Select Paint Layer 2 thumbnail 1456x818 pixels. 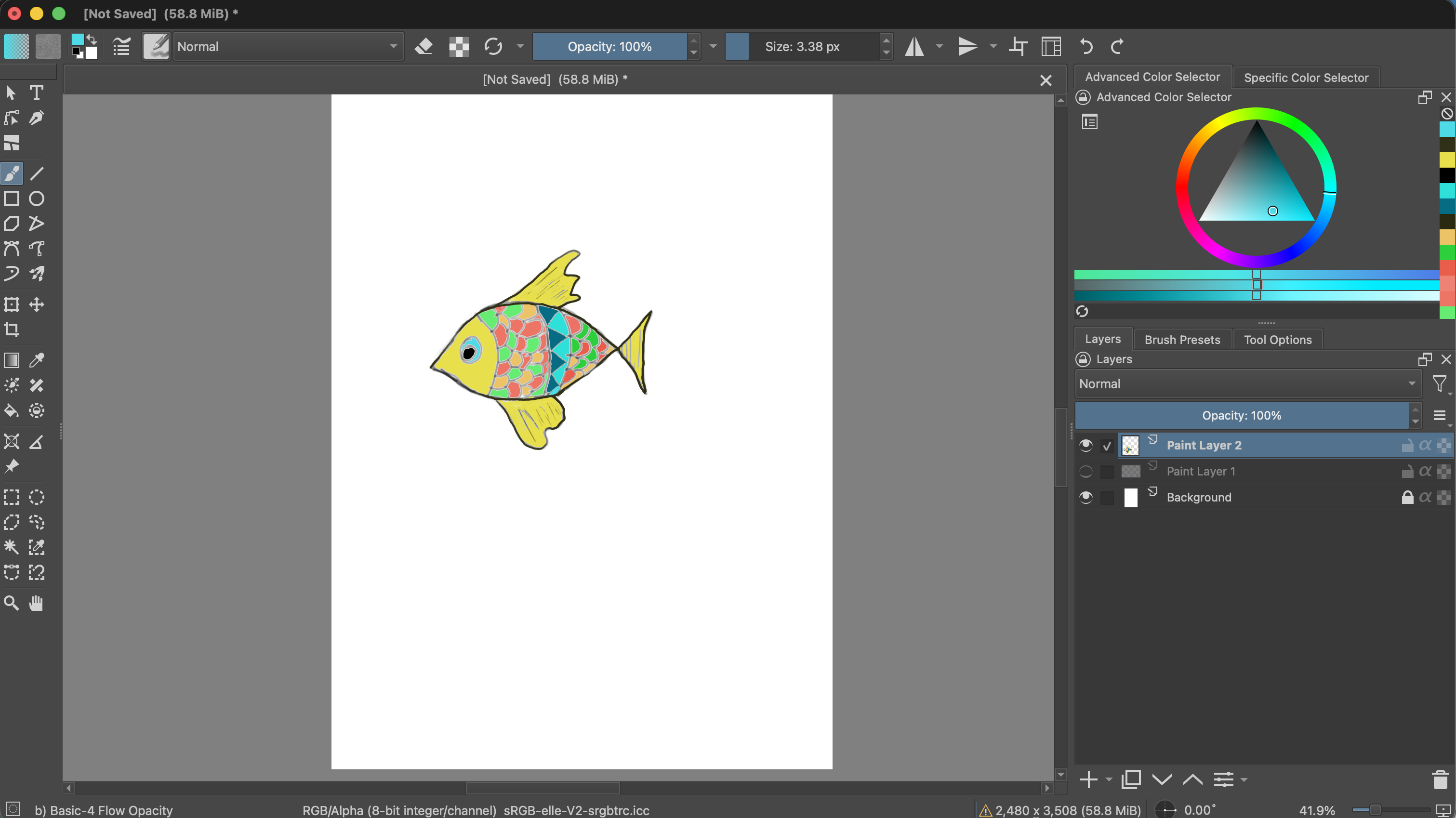pyautogui.click(x=1130, y=446)
